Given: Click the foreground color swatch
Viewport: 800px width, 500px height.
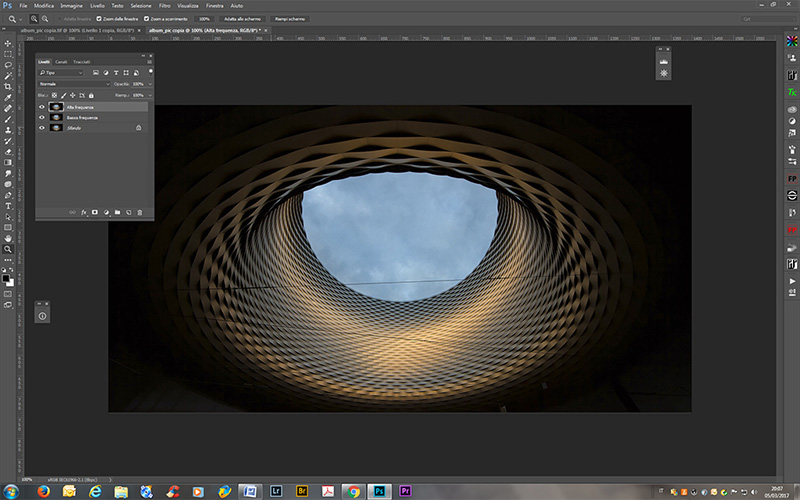Looking at the screenshot, I should click(6, 277).
